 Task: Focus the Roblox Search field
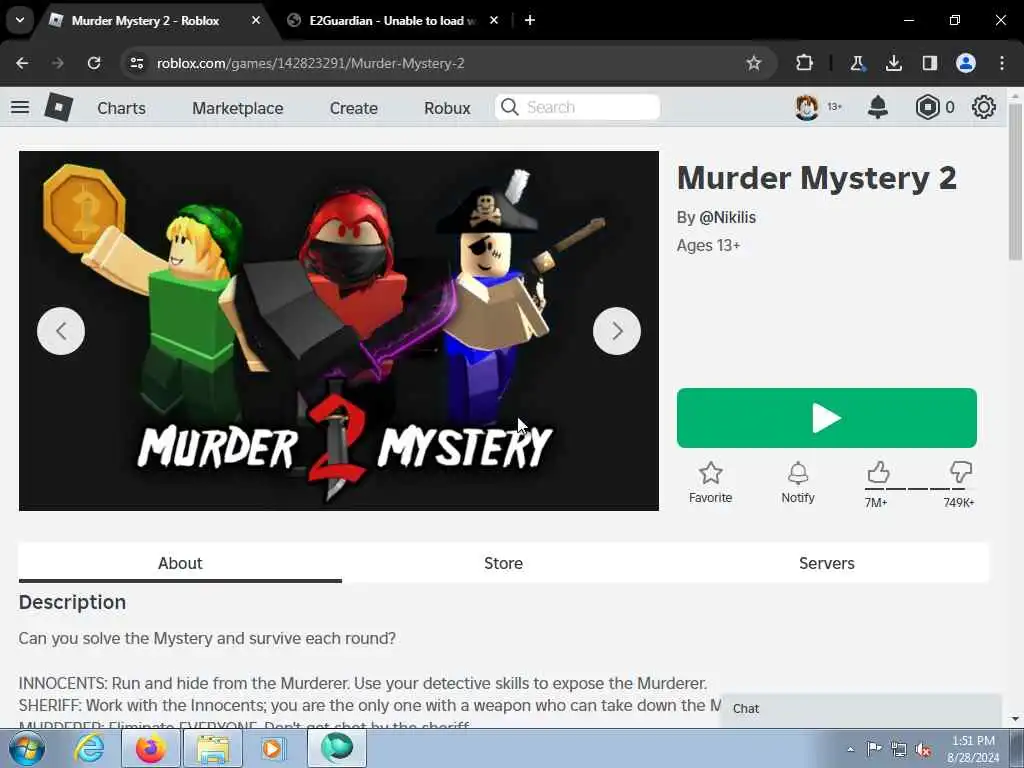pos(577,107)
